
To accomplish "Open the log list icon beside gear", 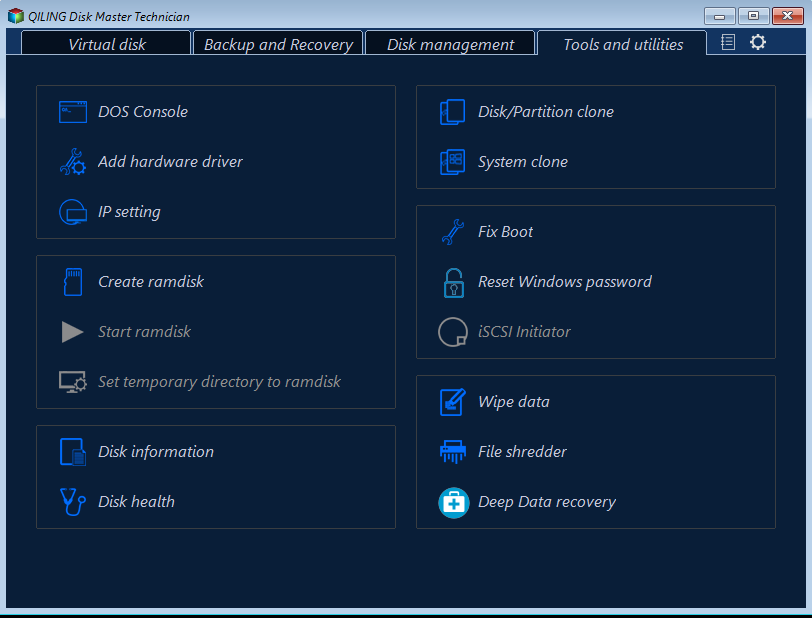I will (x=728, y=42).
